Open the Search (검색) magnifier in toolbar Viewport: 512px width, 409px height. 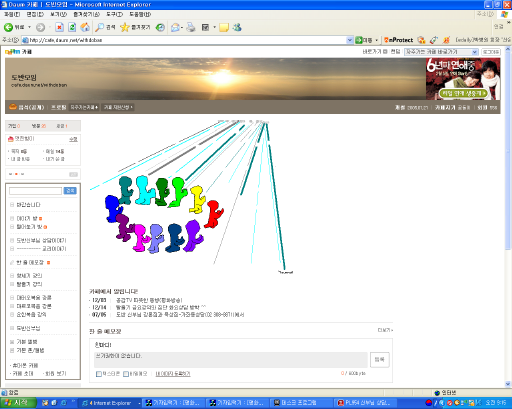click(x=105, y=28)
